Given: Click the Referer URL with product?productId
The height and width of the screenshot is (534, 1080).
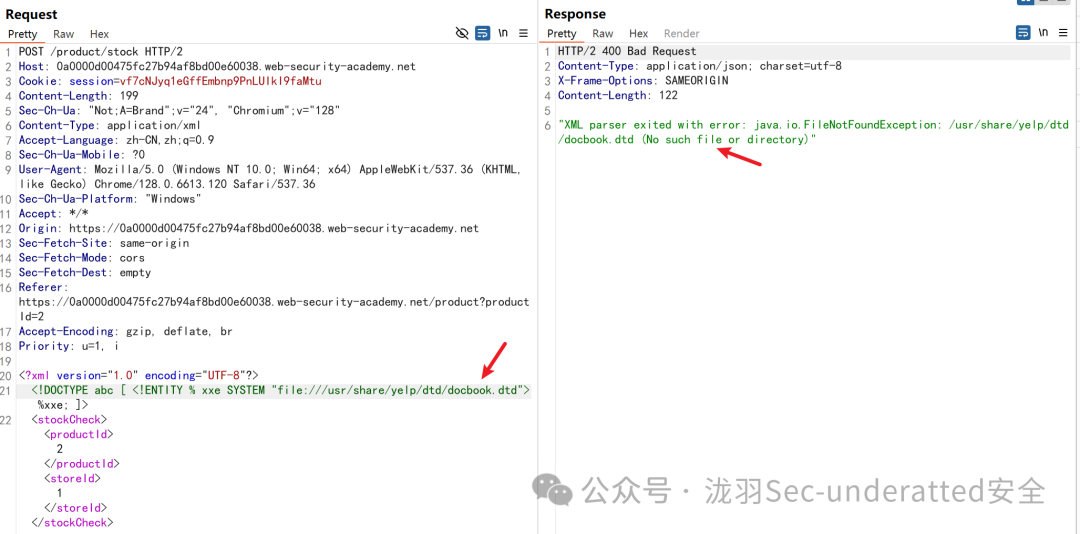Looking at the screenshot, I should pos(273,309).
